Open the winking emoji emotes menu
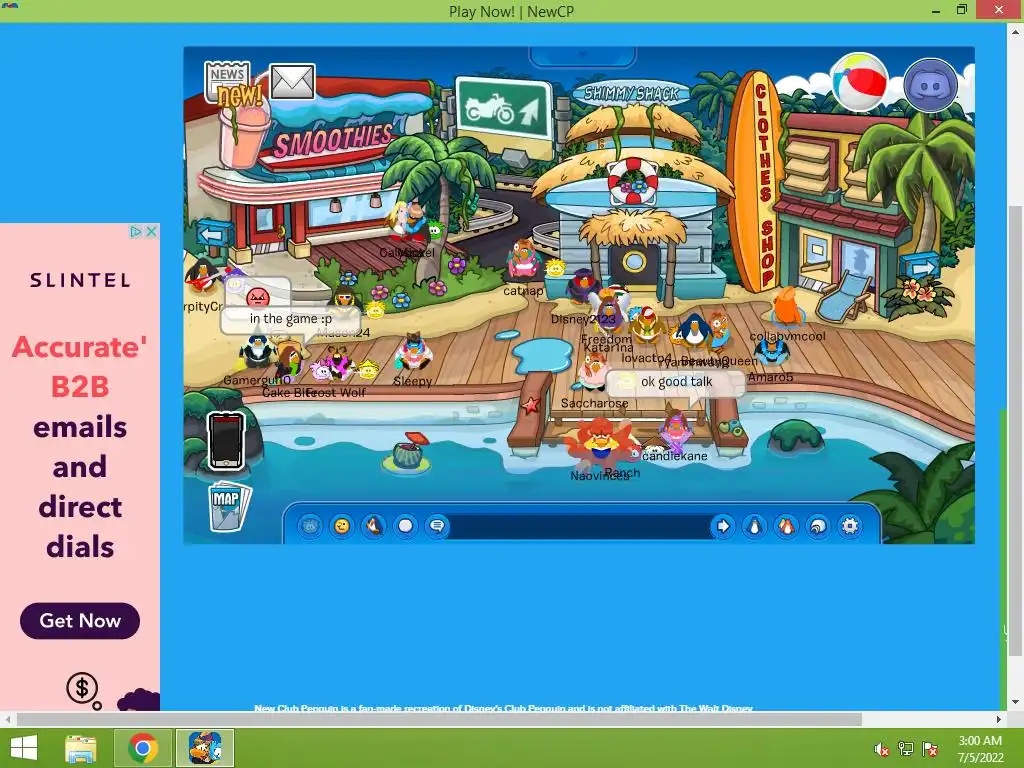Viewport: 1024px width, 768px height. [342, 526]
